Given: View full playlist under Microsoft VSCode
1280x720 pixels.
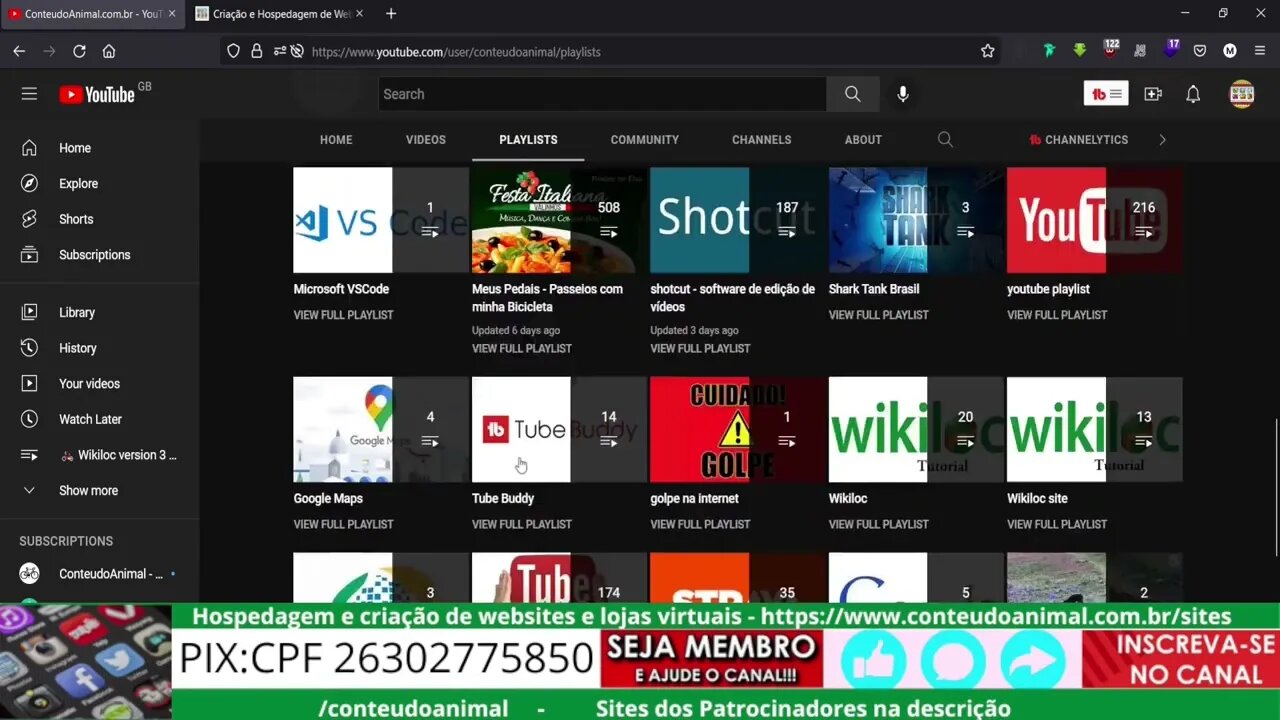Looking at the screenshot, I should click(343, 315).
